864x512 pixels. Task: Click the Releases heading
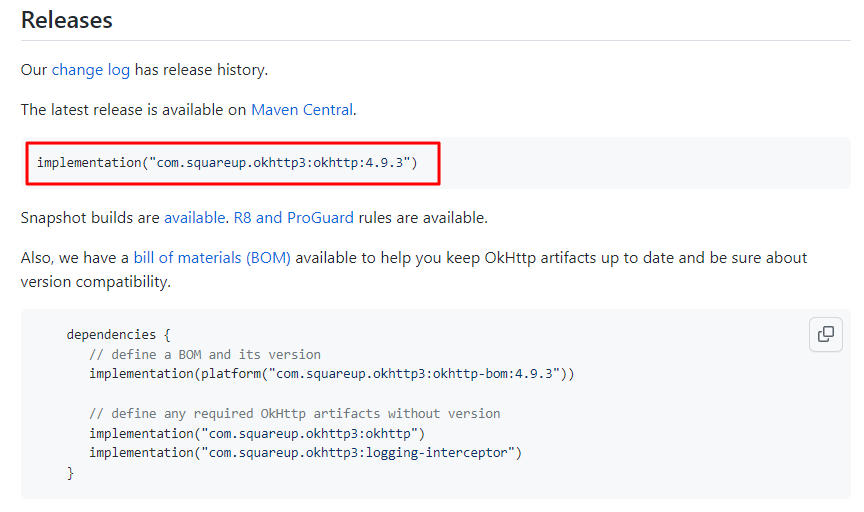click(67, 20)
